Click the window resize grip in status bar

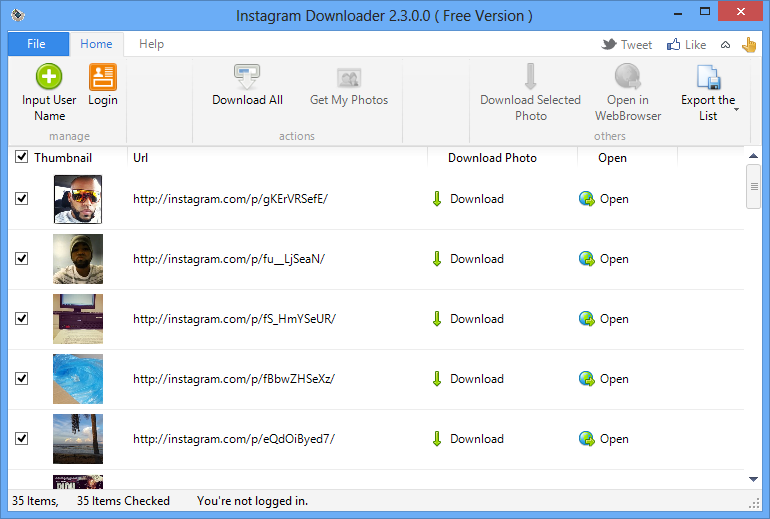point(754,503)
